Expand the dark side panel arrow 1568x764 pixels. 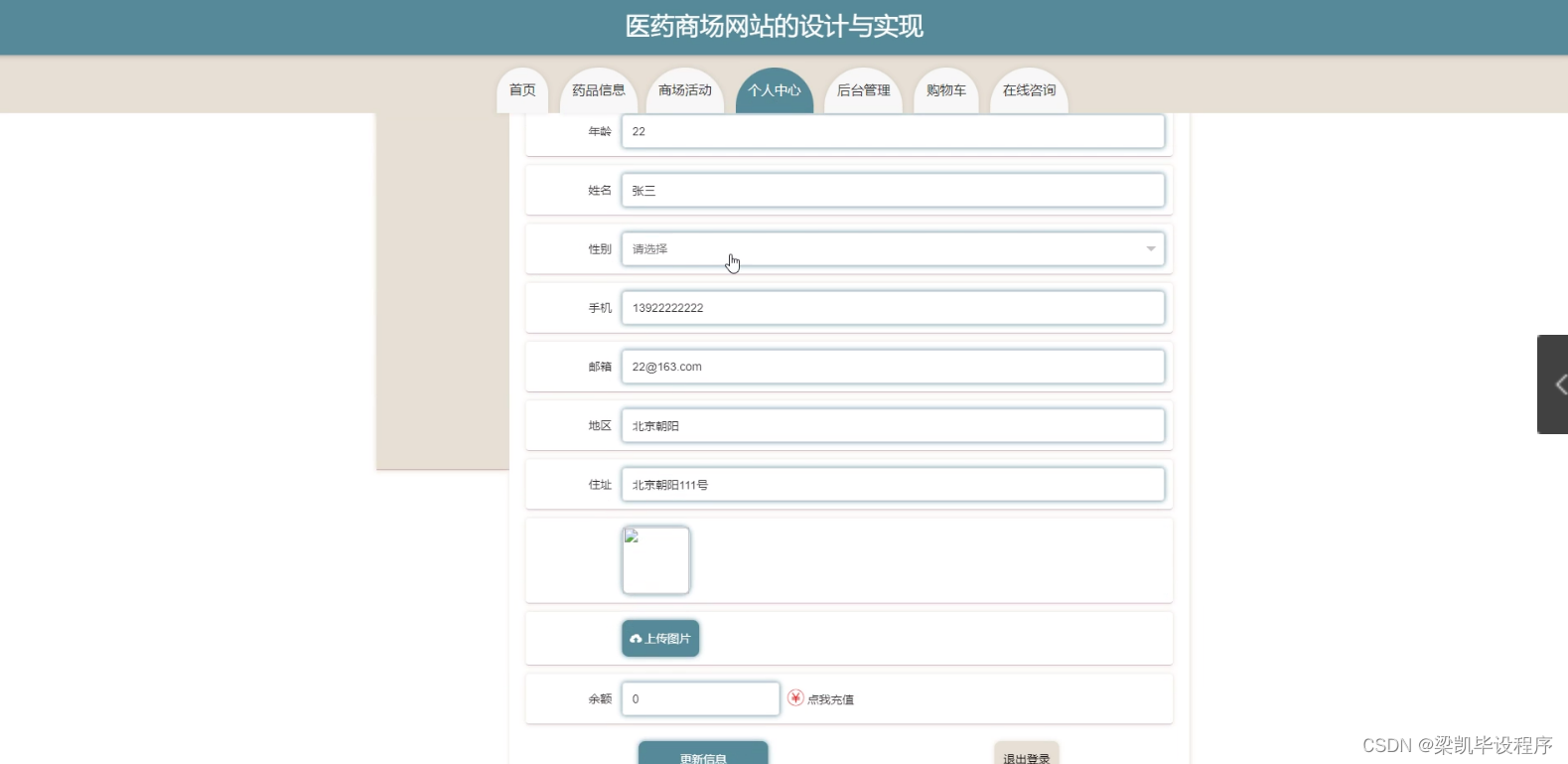pyautogui.click(x=1554, y=384)
